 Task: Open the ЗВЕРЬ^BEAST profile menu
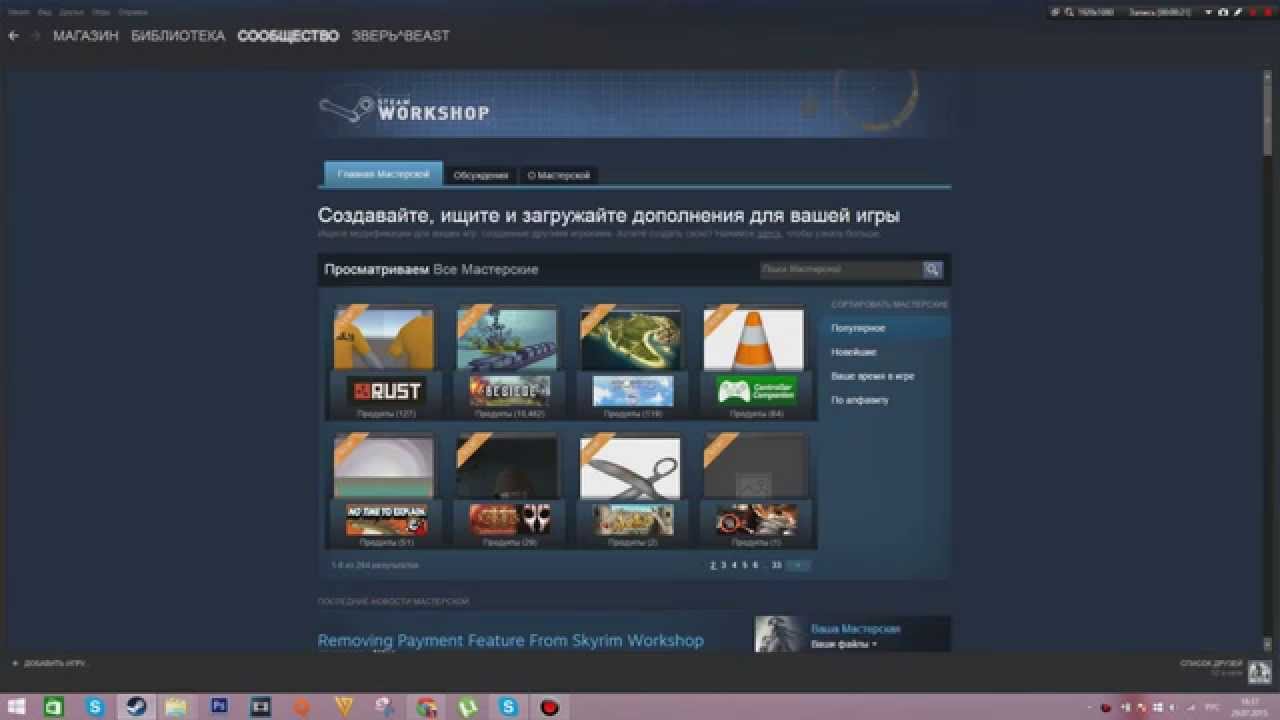pyautogui.click(x=400, y=36)
